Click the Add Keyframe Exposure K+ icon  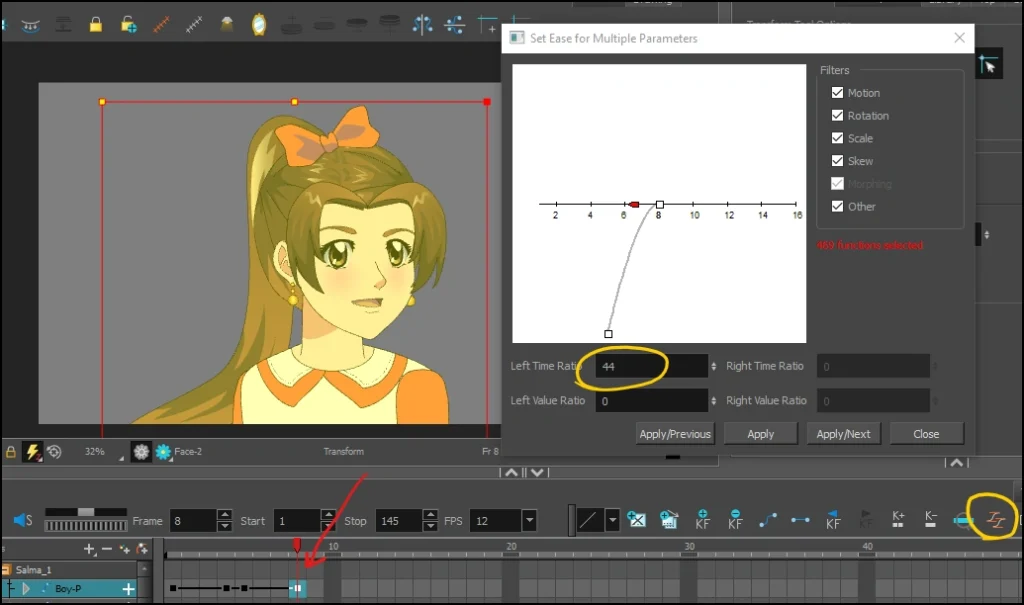click(x=898, y=520)
